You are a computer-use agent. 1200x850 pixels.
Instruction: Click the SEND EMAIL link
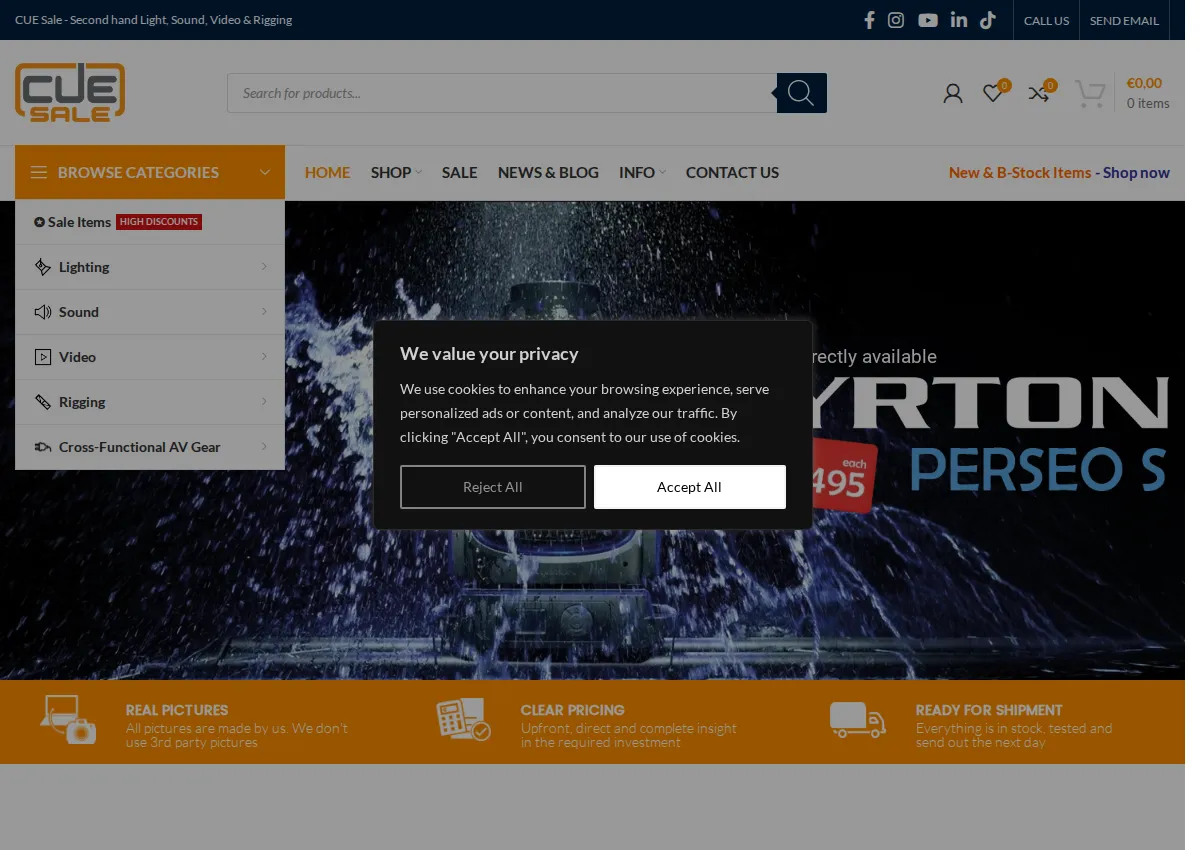point(1124,20)
